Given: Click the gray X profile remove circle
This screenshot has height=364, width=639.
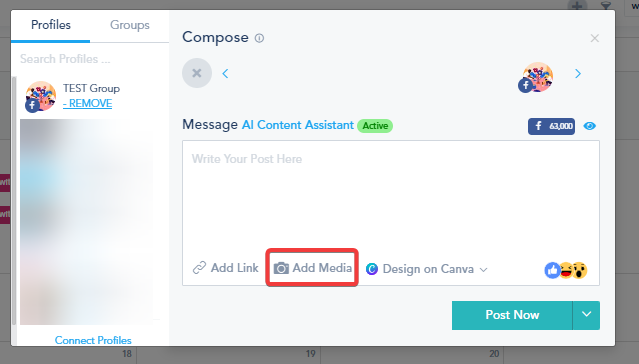Looking at the screenshot, I should coord(197,73).
